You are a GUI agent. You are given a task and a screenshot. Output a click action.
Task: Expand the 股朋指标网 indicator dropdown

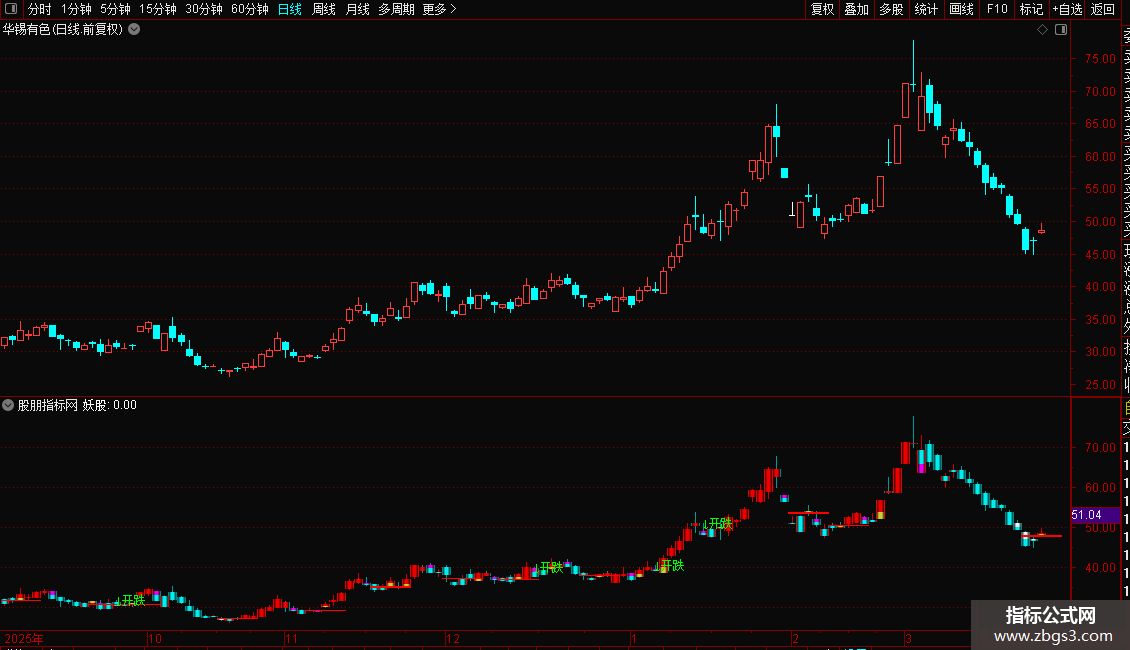point(8,405)
